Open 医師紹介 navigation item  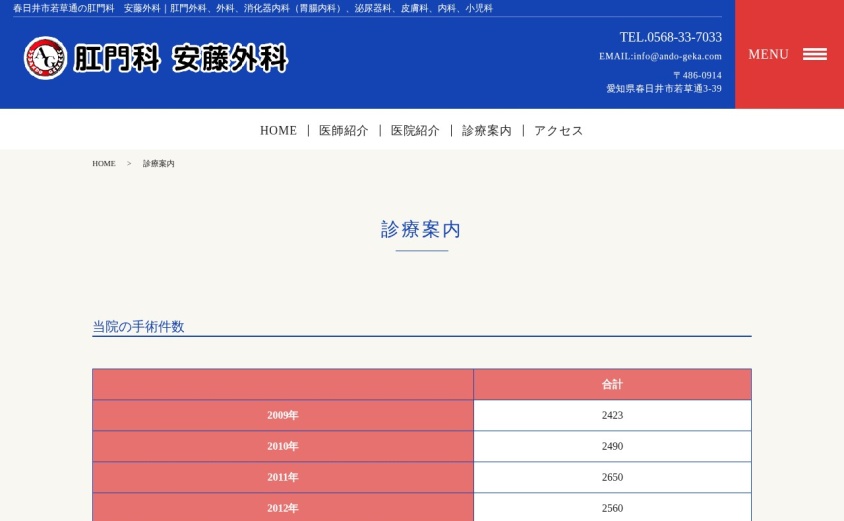point(343,130)
